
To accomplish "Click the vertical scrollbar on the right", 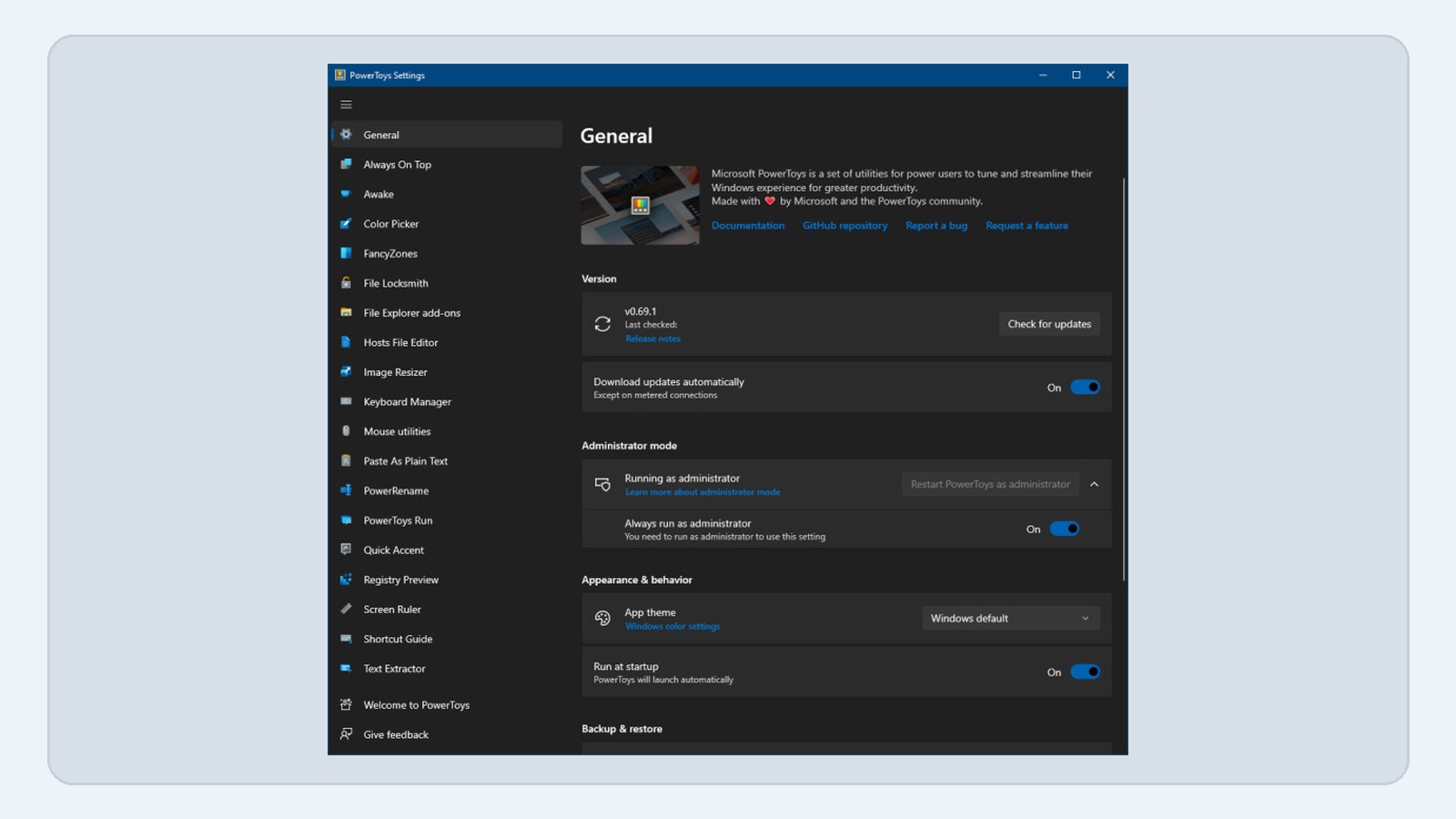I will coord(1124,378).
